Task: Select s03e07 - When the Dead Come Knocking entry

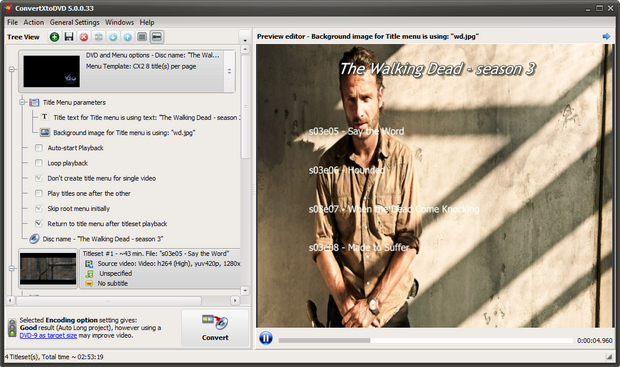Action: (394, 209)
